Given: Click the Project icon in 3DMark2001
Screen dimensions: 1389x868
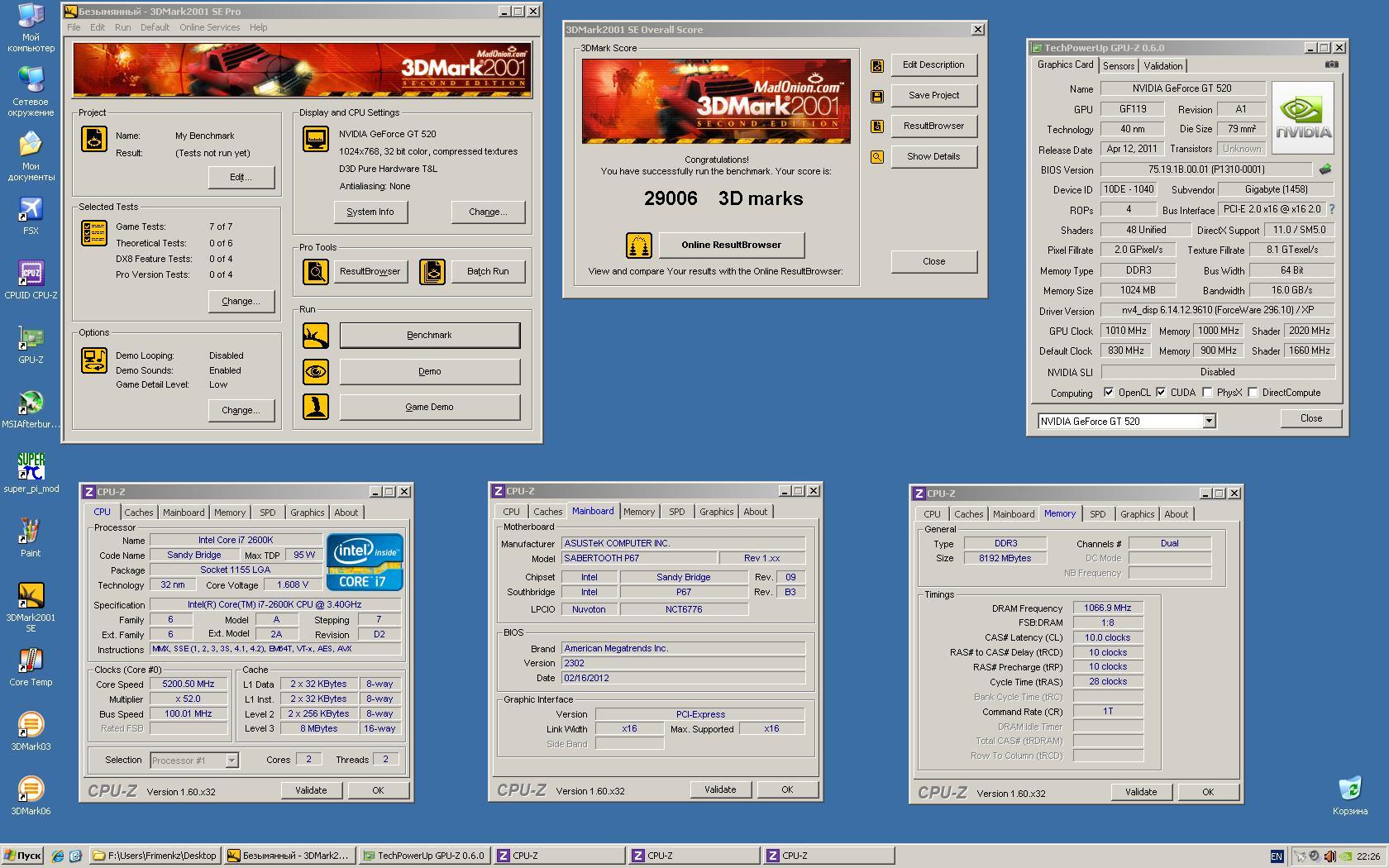Looking at the screenshot, I should coord(93,139).
